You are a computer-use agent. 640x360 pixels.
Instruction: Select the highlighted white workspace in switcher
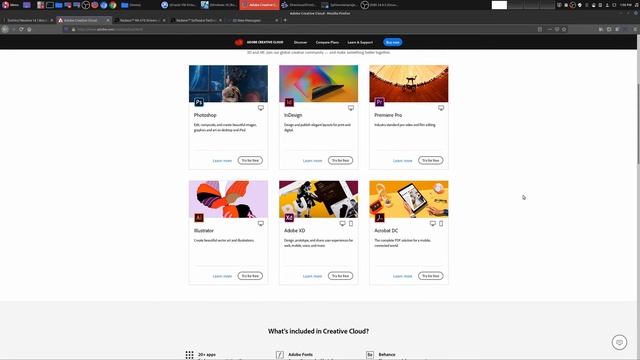click(x=499, y=5)
